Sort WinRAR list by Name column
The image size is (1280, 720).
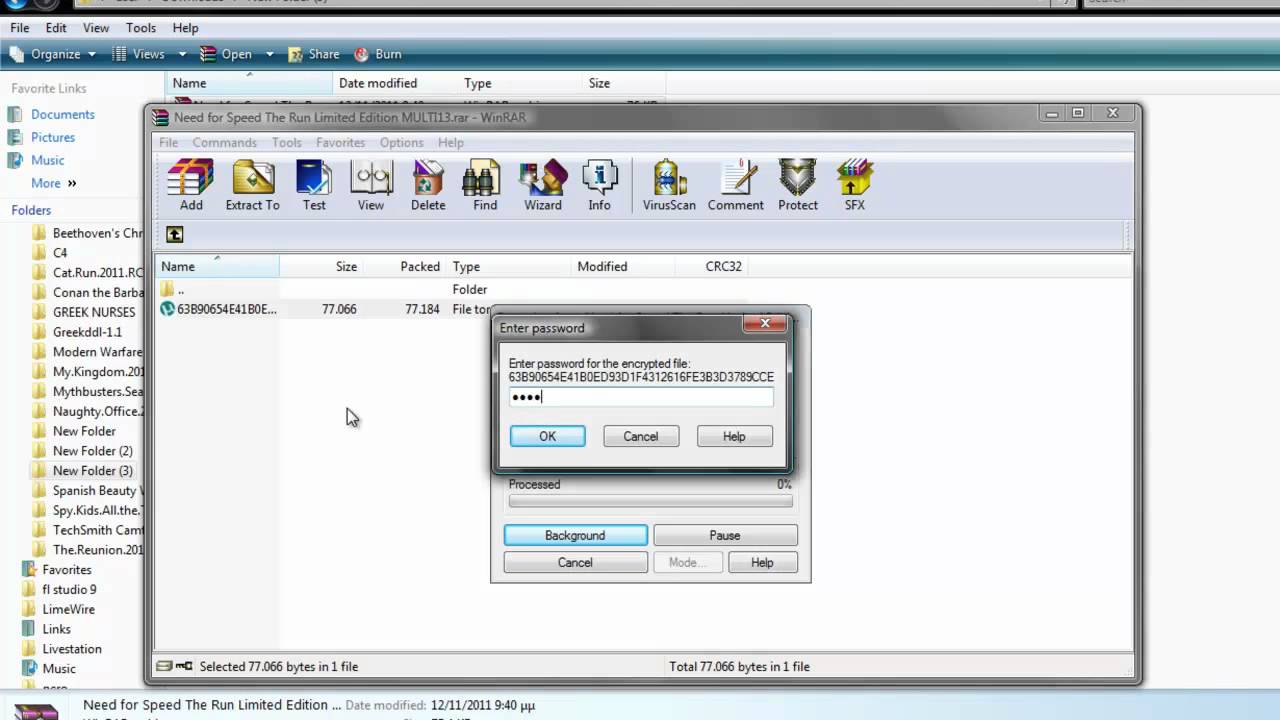pos(218,266)
